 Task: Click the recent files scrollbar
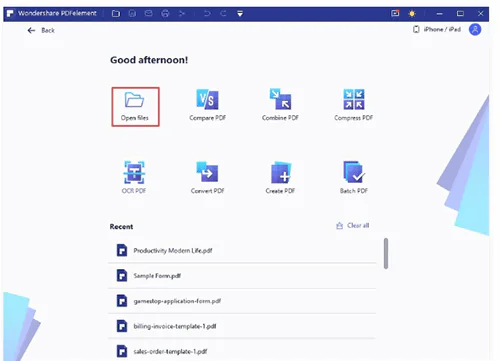click(386, 253)
